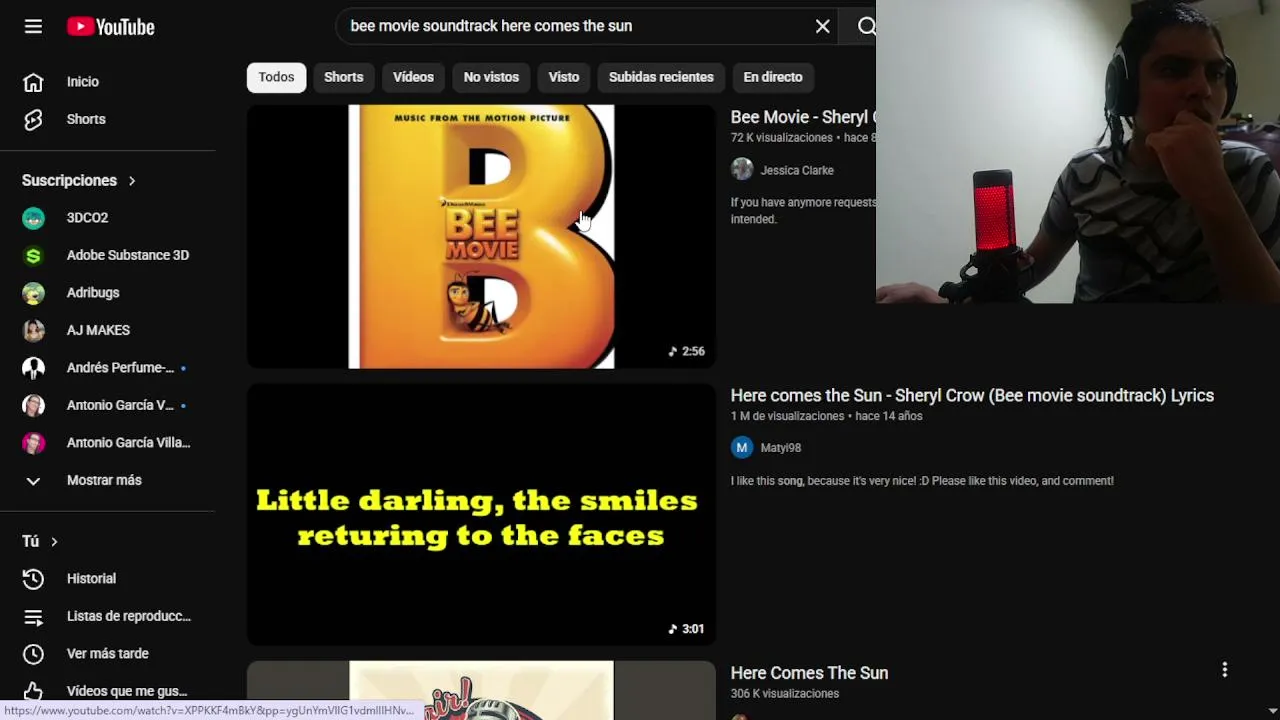
Task: Click '306 K visualizaciones' text
Action: pyautogui.click(x=785, y=693)
